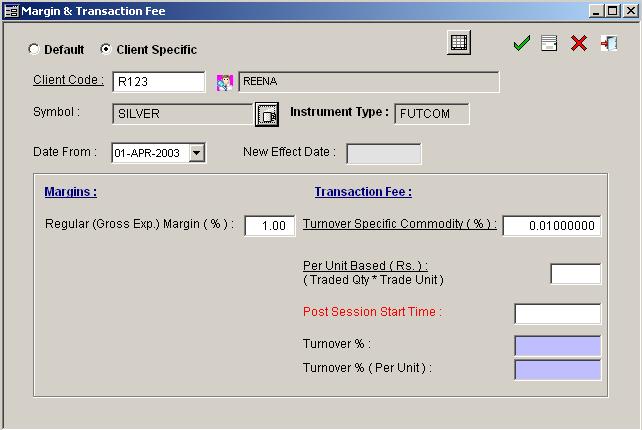The height and width of the screenshot is (430, 642).
Task: Select the Default radio button
Action: (x=34, y=49)
